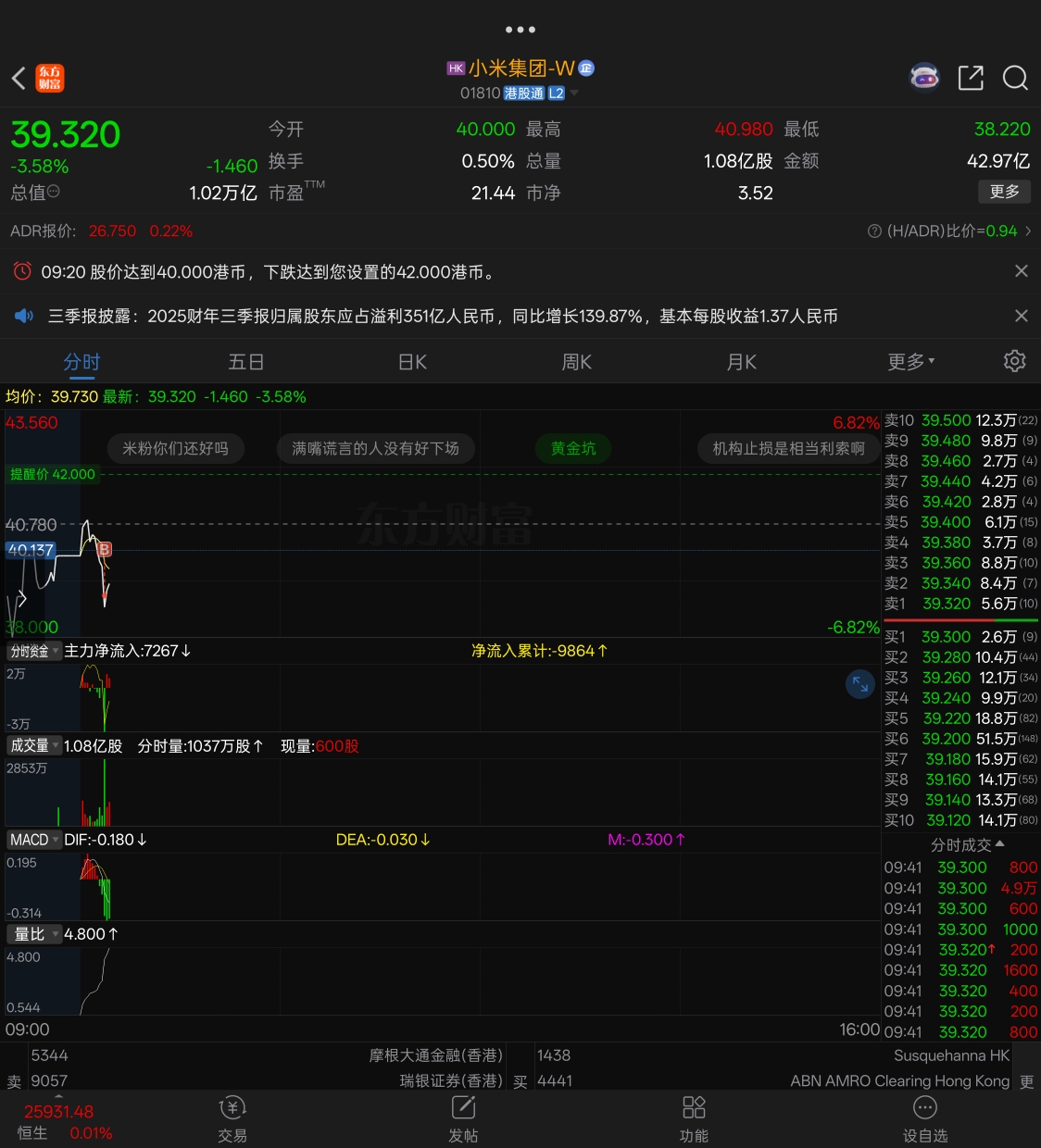Select 买10 bid row at 39.120
The width and height of the screenshot is (1041, 1148).
(x=961, y=820)
